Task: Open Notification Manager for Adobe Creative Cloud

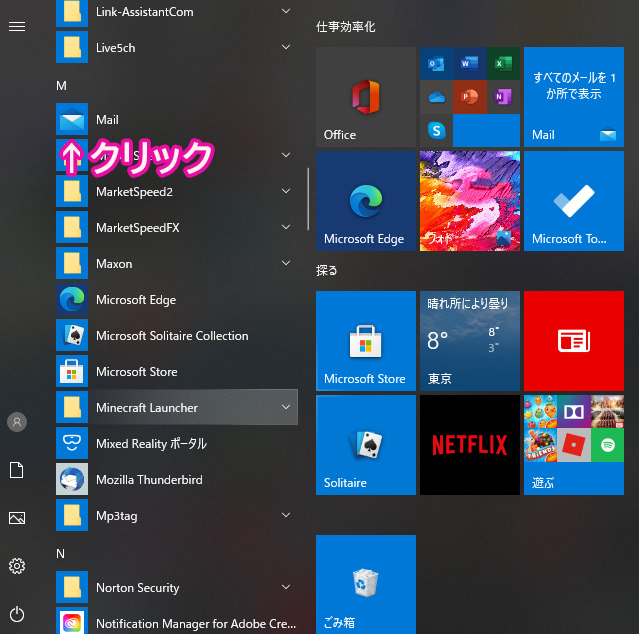Action: tap(177, 623)
